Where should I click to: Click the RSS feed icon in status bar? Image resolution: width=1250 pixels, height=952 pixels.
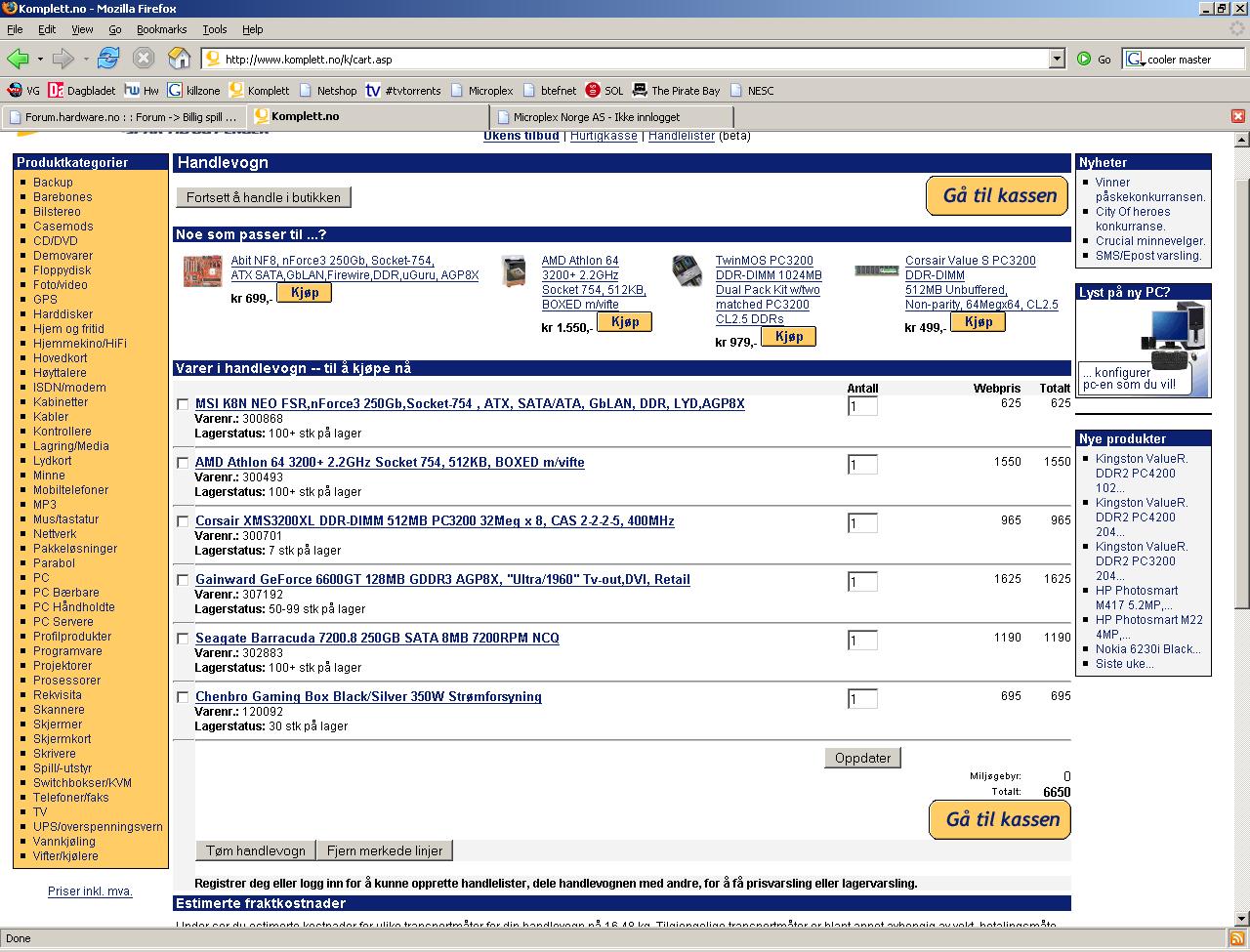tap(1235, 938)
